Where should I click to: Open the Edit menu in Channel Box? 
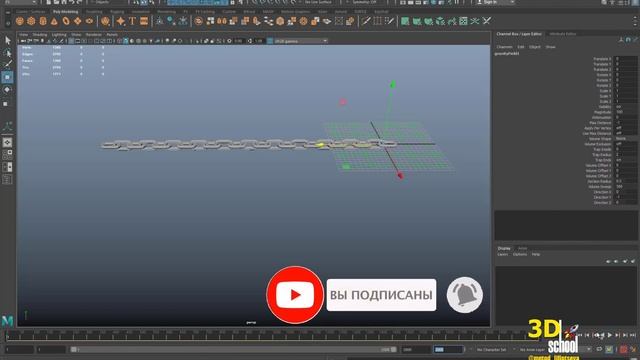pos(521,47)
